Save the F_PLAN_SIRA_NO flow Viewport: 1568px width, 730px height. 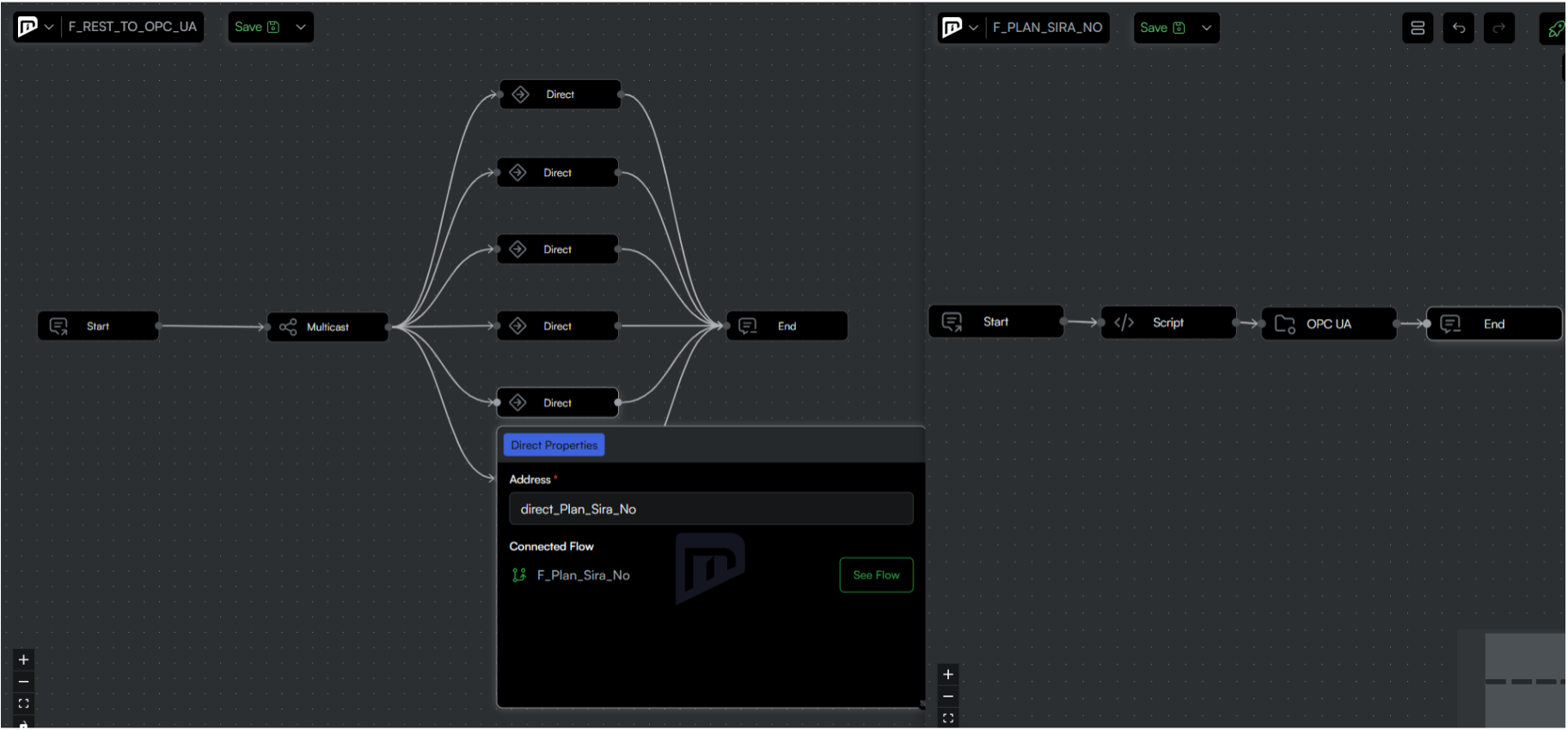pos(1162,28)
